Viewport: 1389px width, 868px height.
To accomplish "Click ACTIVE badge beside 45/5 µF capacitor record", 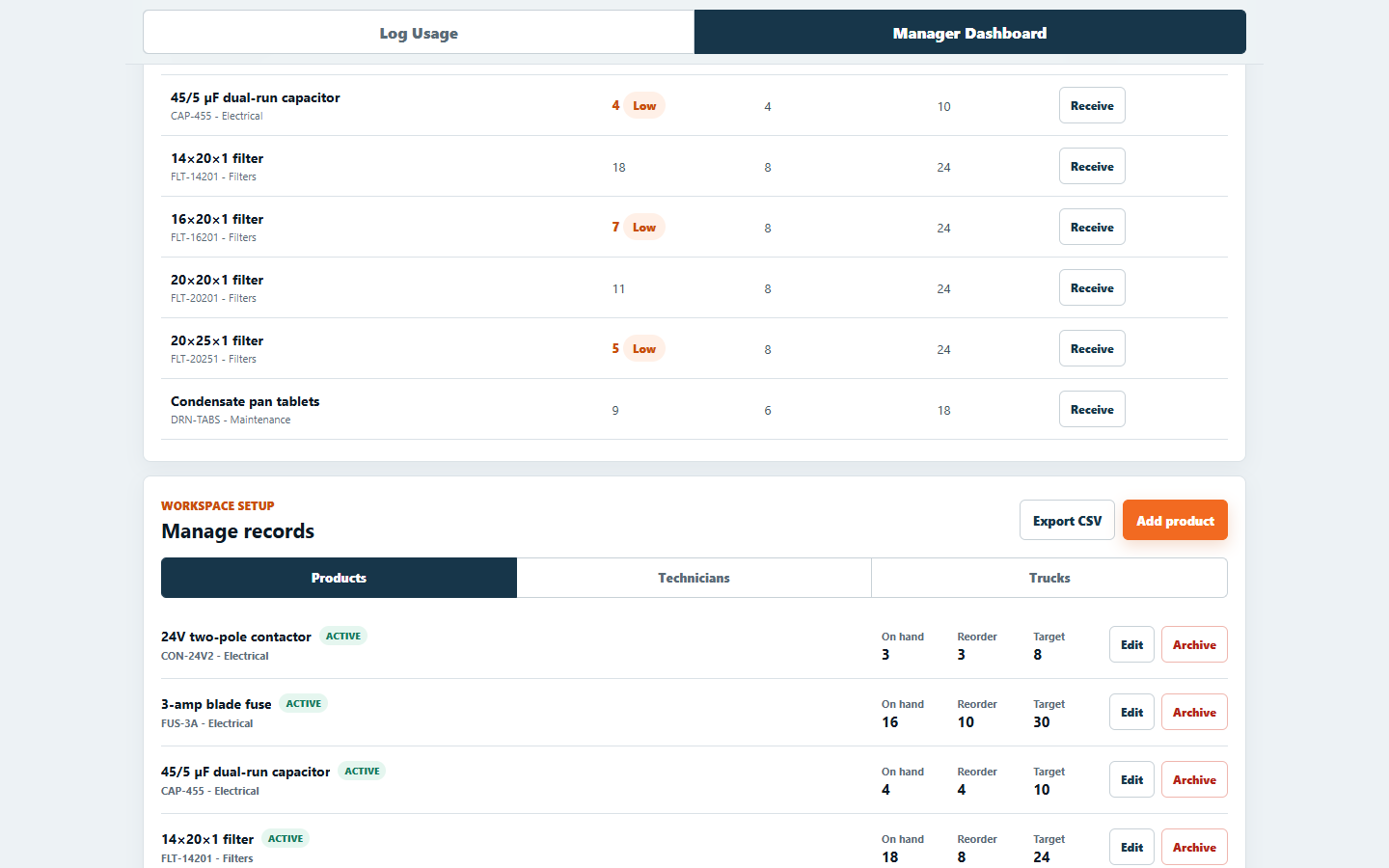I will [x=362, y=772].
